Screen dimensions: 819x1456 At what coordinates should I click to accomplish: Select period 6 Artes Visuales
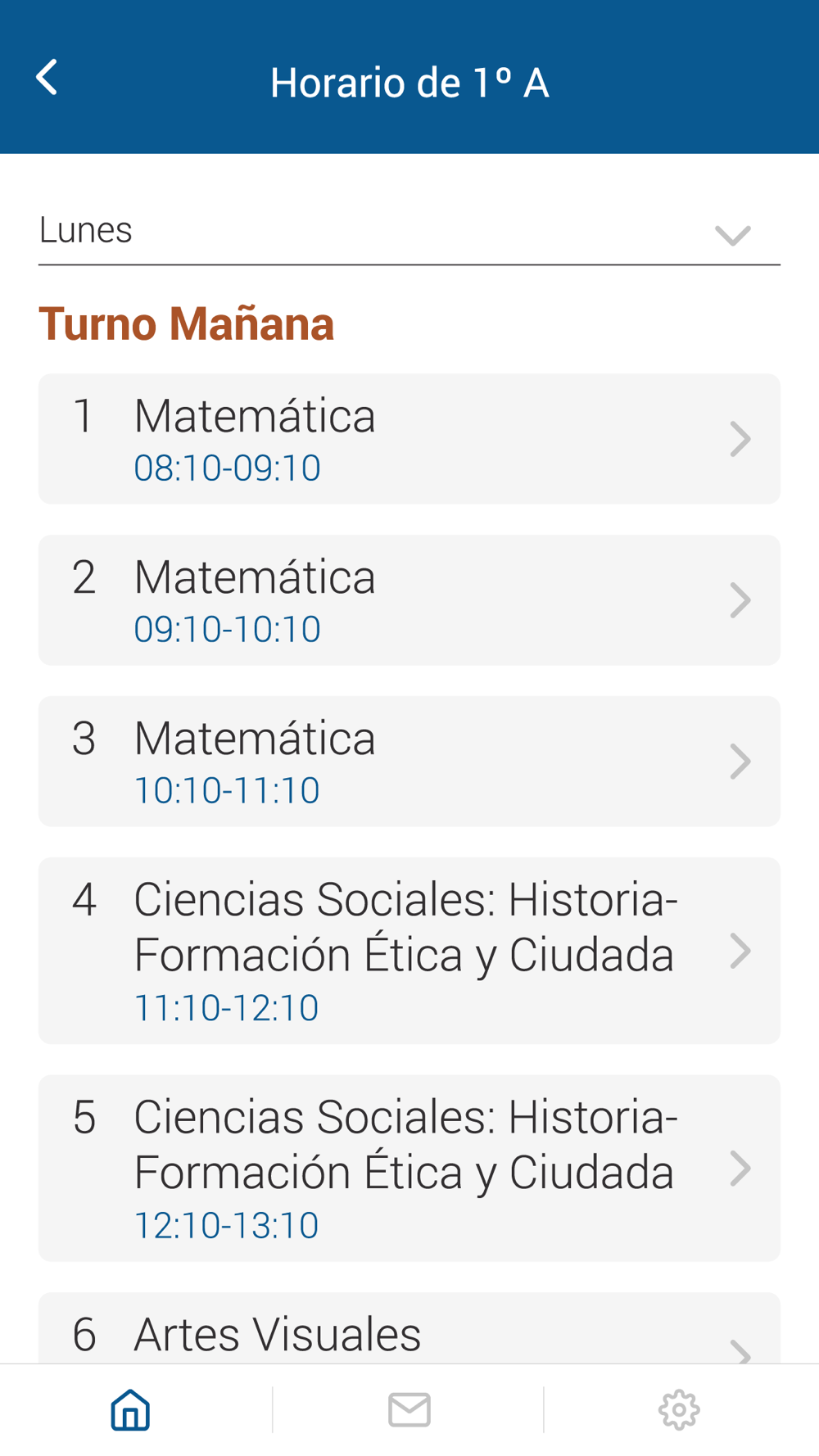click(409, 1328)
